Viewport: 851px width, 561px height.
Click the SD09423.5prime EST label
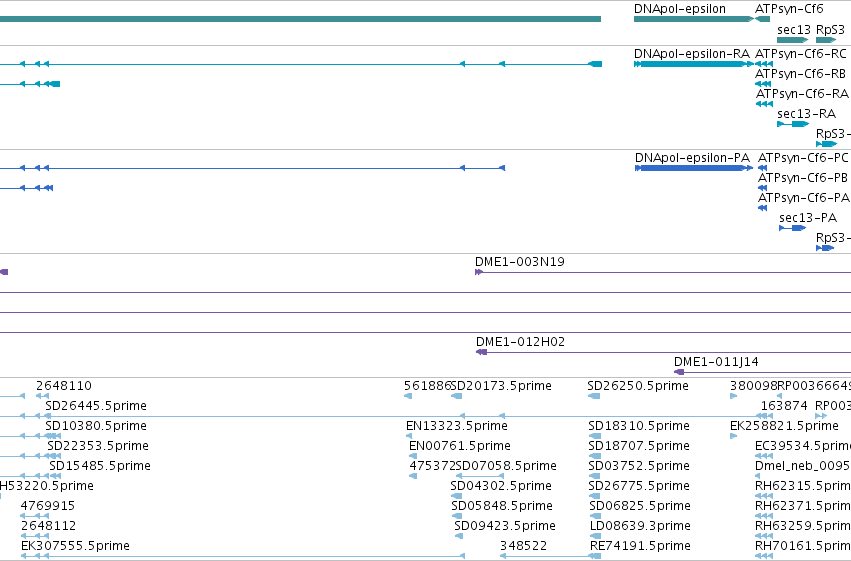(505, 526)
